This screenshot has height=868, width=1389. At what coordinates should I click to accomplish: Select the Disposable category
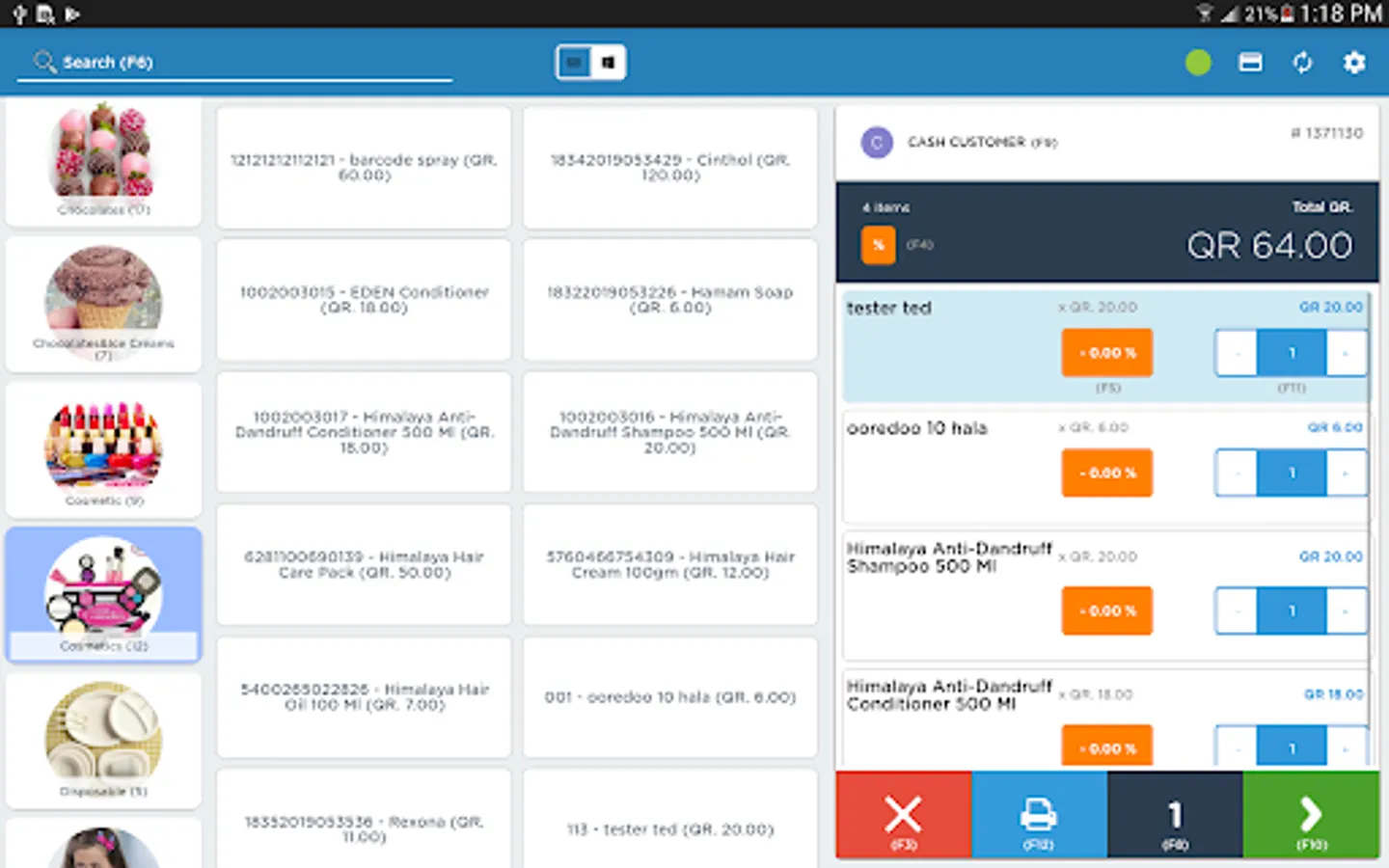pyautogui.click(x=103, y=740)
